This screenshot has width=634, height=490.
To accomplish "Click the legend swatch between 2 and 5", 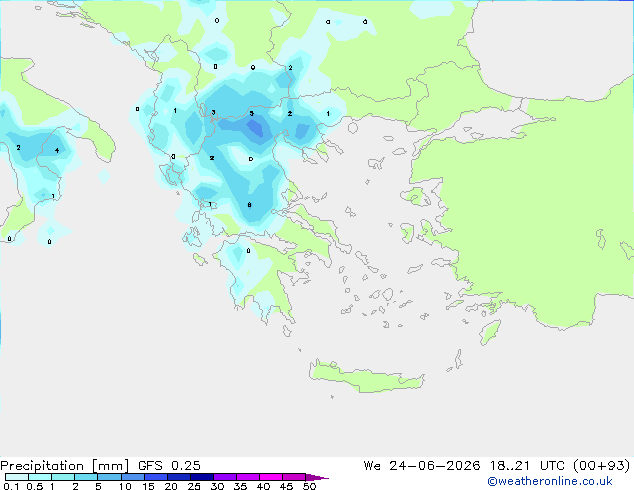I will point(86,477).
